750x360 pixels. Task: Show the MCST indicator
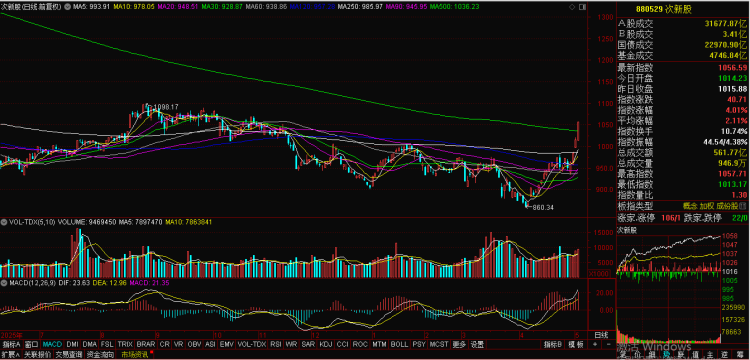pos(439,344)
